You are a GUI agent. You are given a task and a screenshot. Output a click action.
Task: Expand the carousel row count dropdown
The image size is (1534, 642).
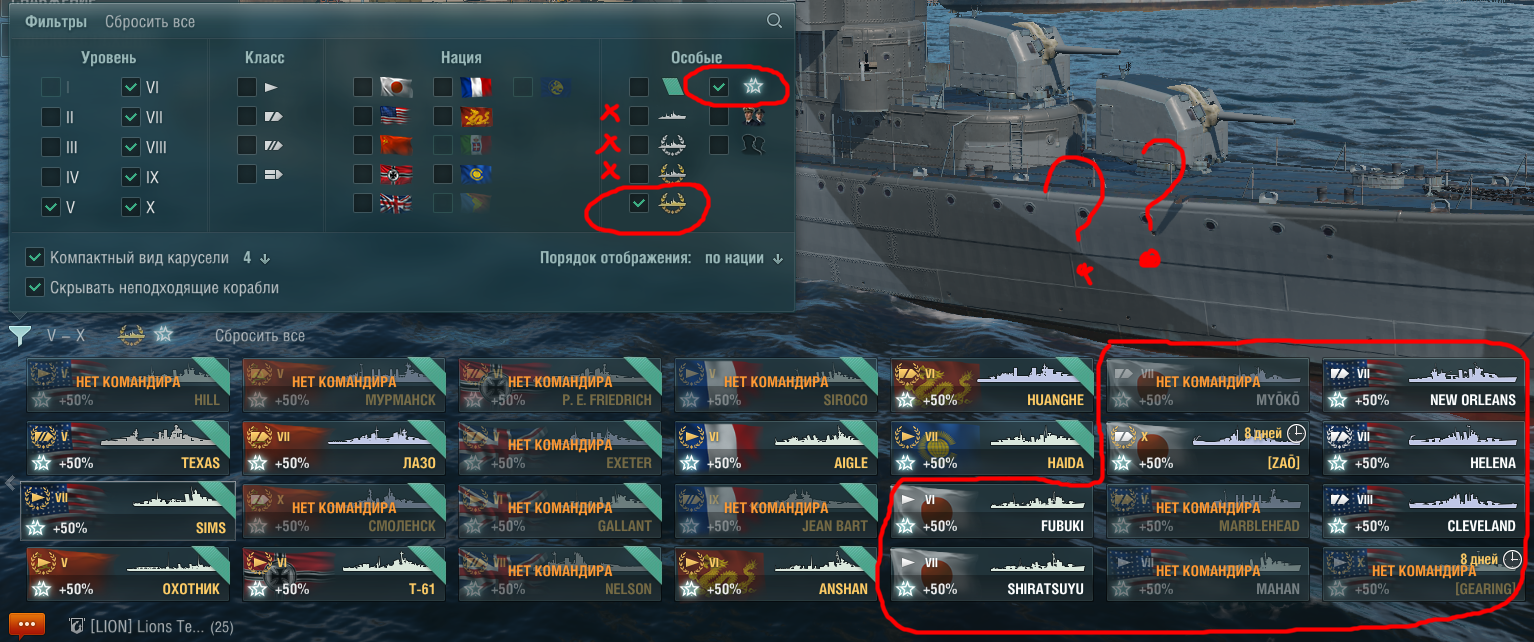(257, 258)
